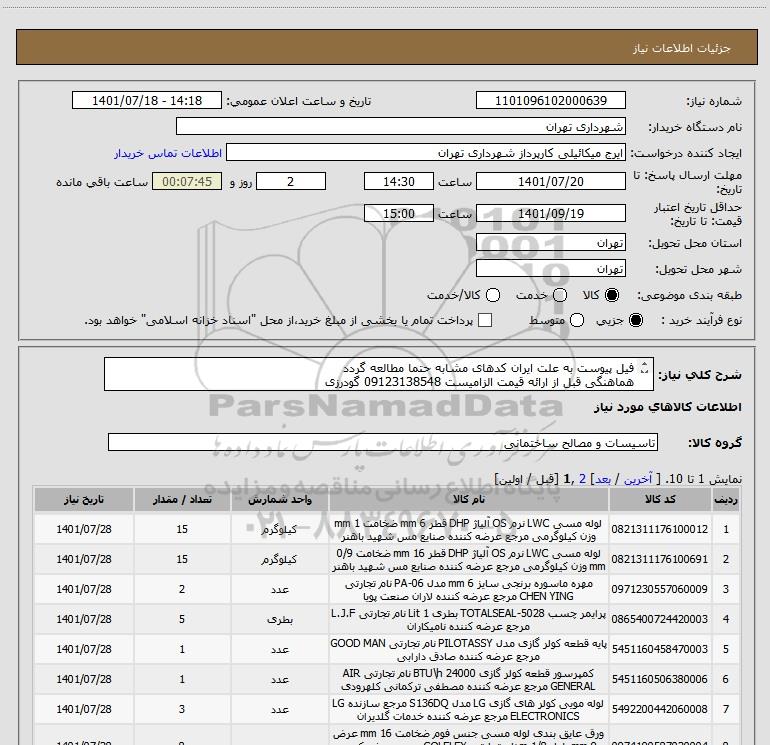Click the شهر محل تحویل field
The width and height of the screenshot is (770, 745).
click(x=550, y=268)
